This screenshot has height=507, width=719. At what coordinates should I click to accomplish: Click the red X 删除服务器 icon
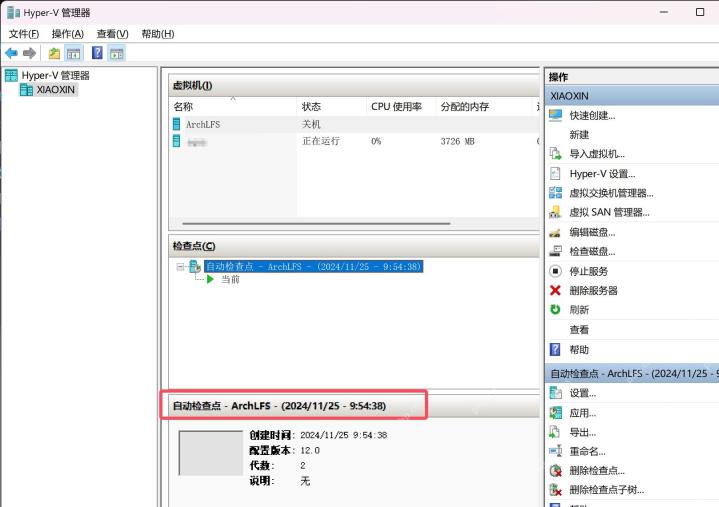pos(555,290)
